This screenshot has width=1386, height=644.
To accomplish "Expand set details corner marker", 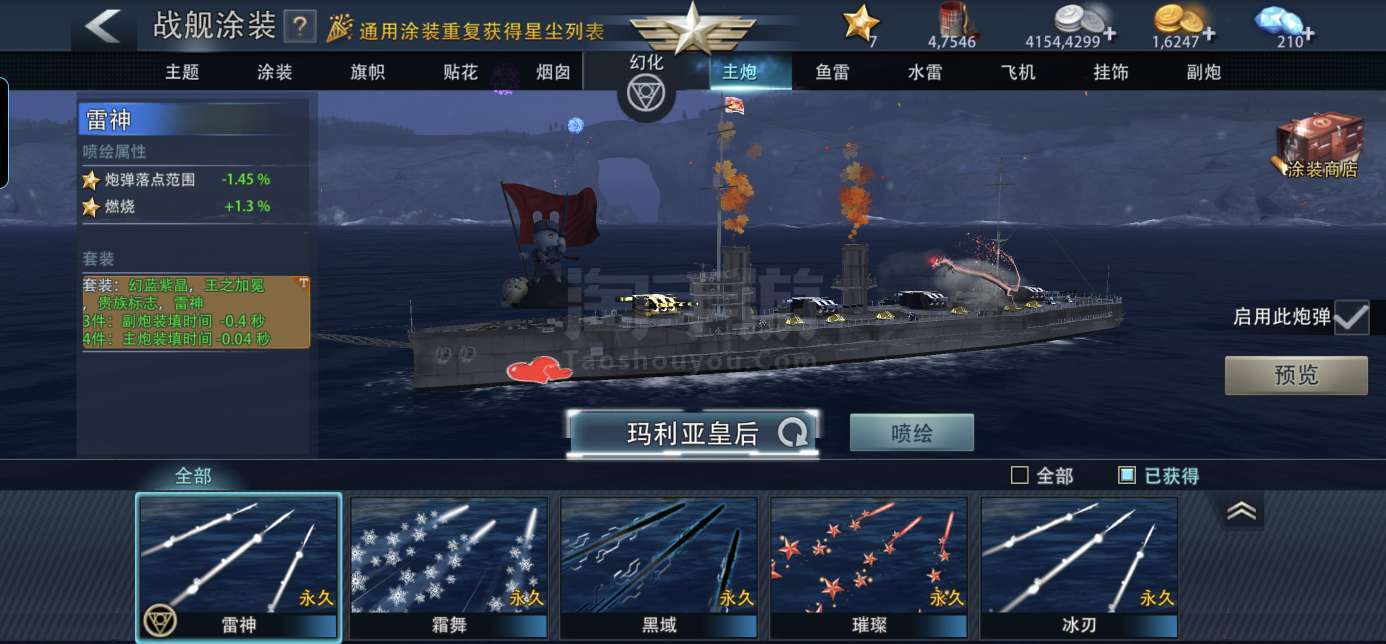I will coord(303,284).
